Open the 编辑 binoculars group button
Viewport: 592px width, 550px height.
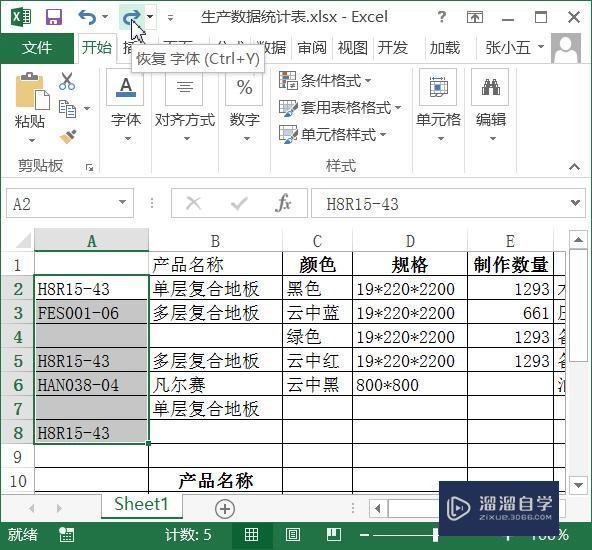point(490,106)
